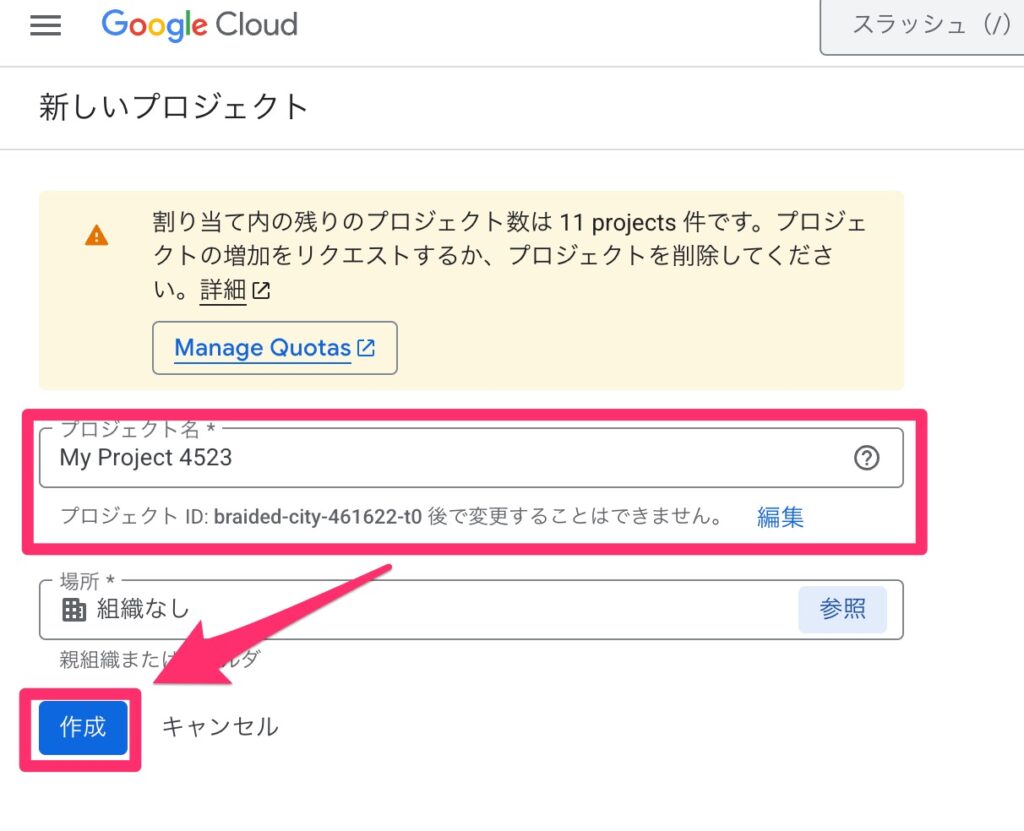Click the help icon in the project name field
This screenshot has width=1024, height=831.
pos(866,458)
